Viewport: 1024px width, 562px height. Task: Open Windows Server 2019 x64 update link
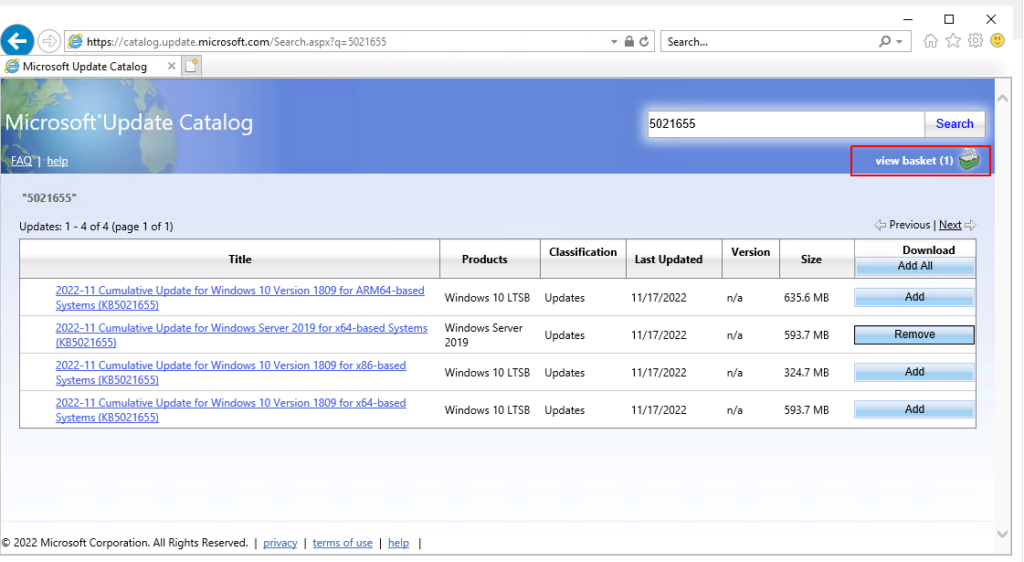click(x=242, y=335)
